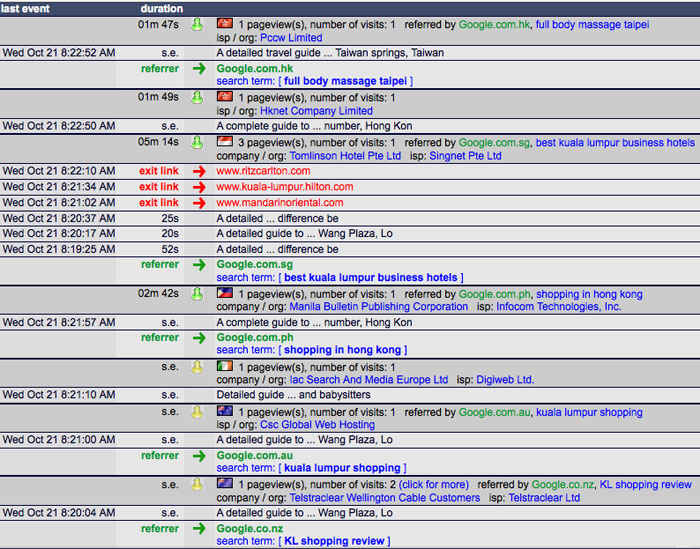Open the bracketed "full body massage taipei" search term
This screenshot has width=700, height=549.
(x=347, y=81)
